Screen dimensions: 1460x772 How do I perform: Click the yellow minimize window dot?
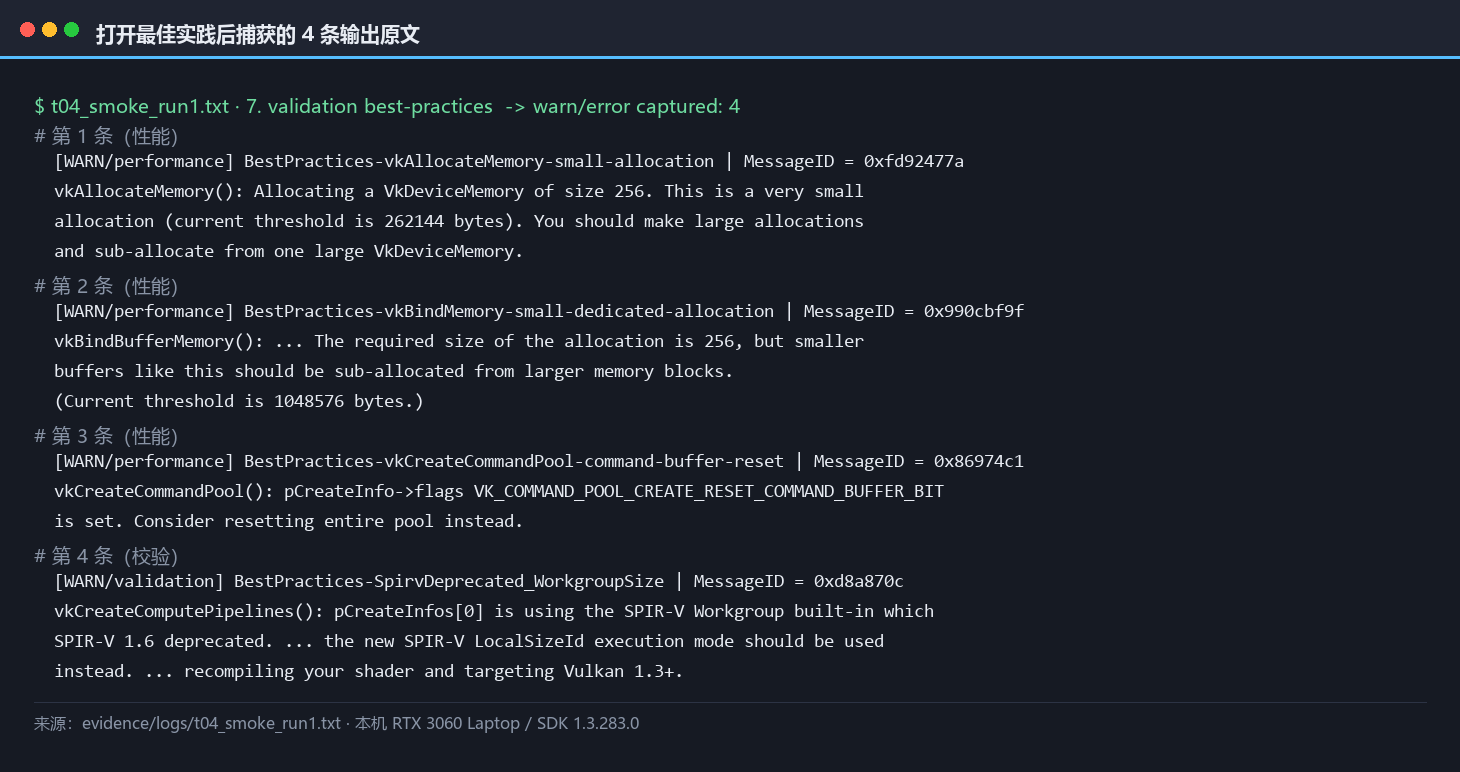(x=49, y=30)
